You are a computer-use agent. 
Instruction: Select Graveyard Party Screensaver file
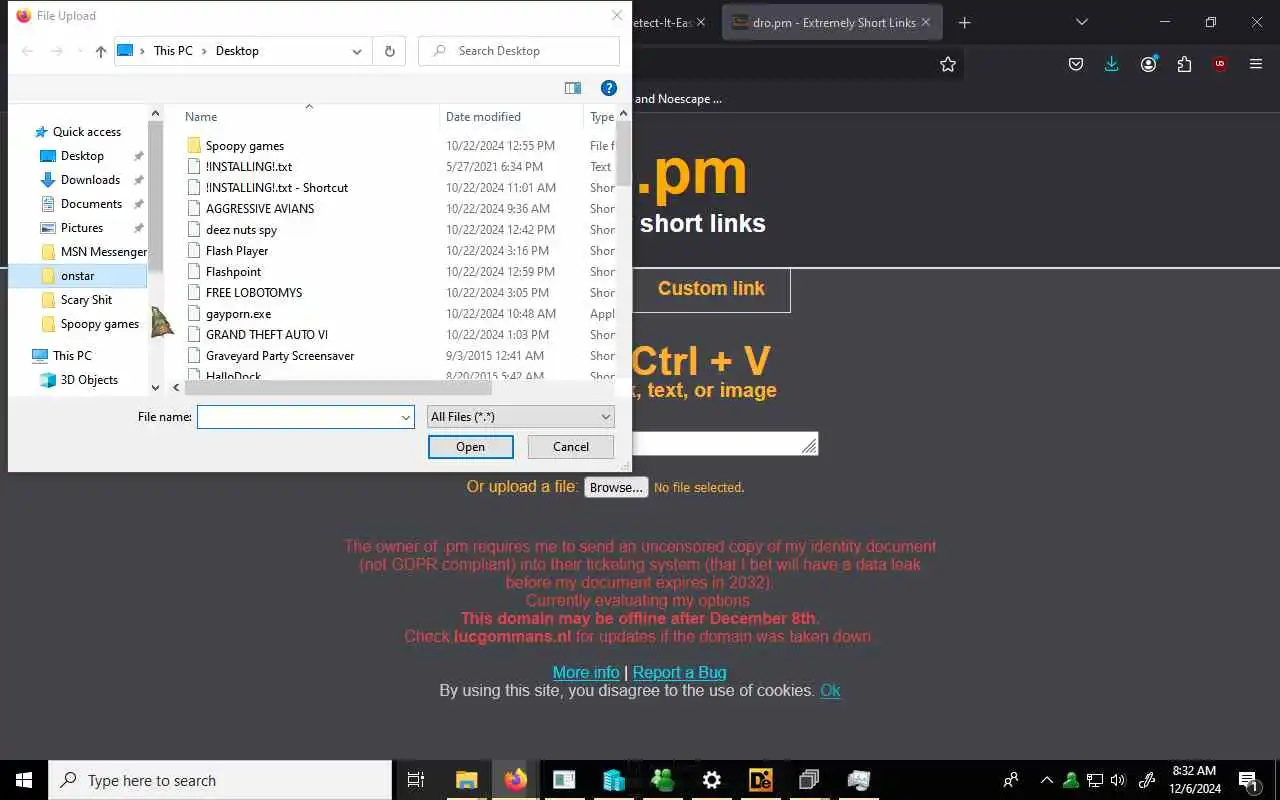pos(280,356)
